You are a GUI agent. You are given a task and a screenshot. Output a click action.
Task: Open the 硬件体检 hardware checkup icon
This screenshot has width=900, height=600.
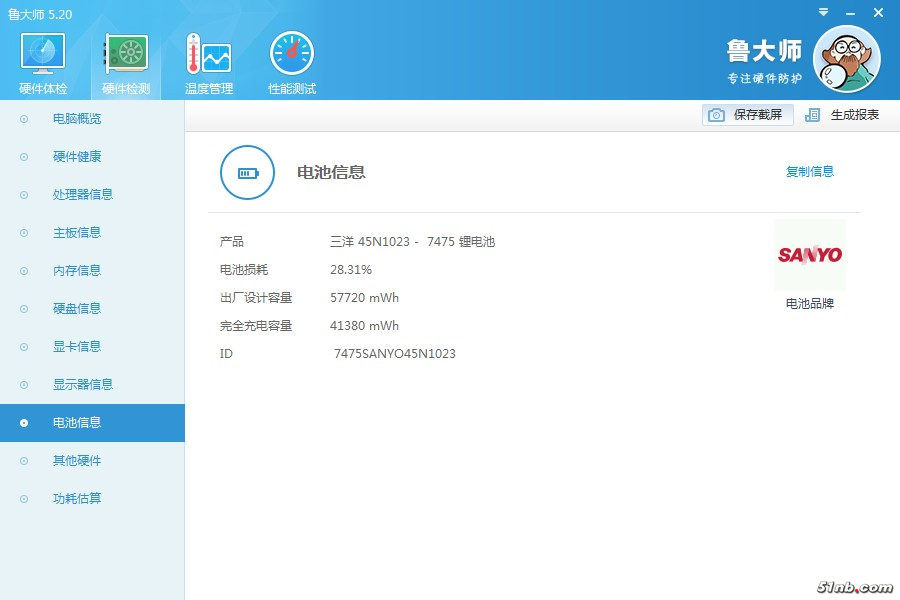43,55
